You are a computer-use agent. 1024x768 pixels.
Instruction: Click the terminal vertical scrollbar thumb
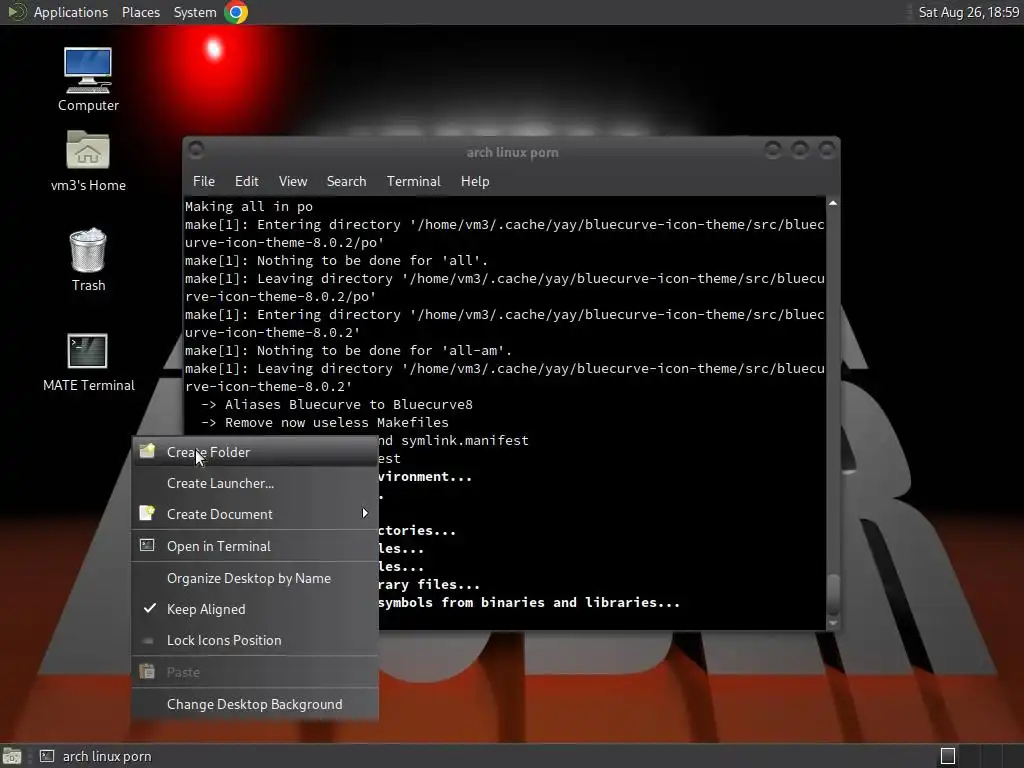[833, 594]
